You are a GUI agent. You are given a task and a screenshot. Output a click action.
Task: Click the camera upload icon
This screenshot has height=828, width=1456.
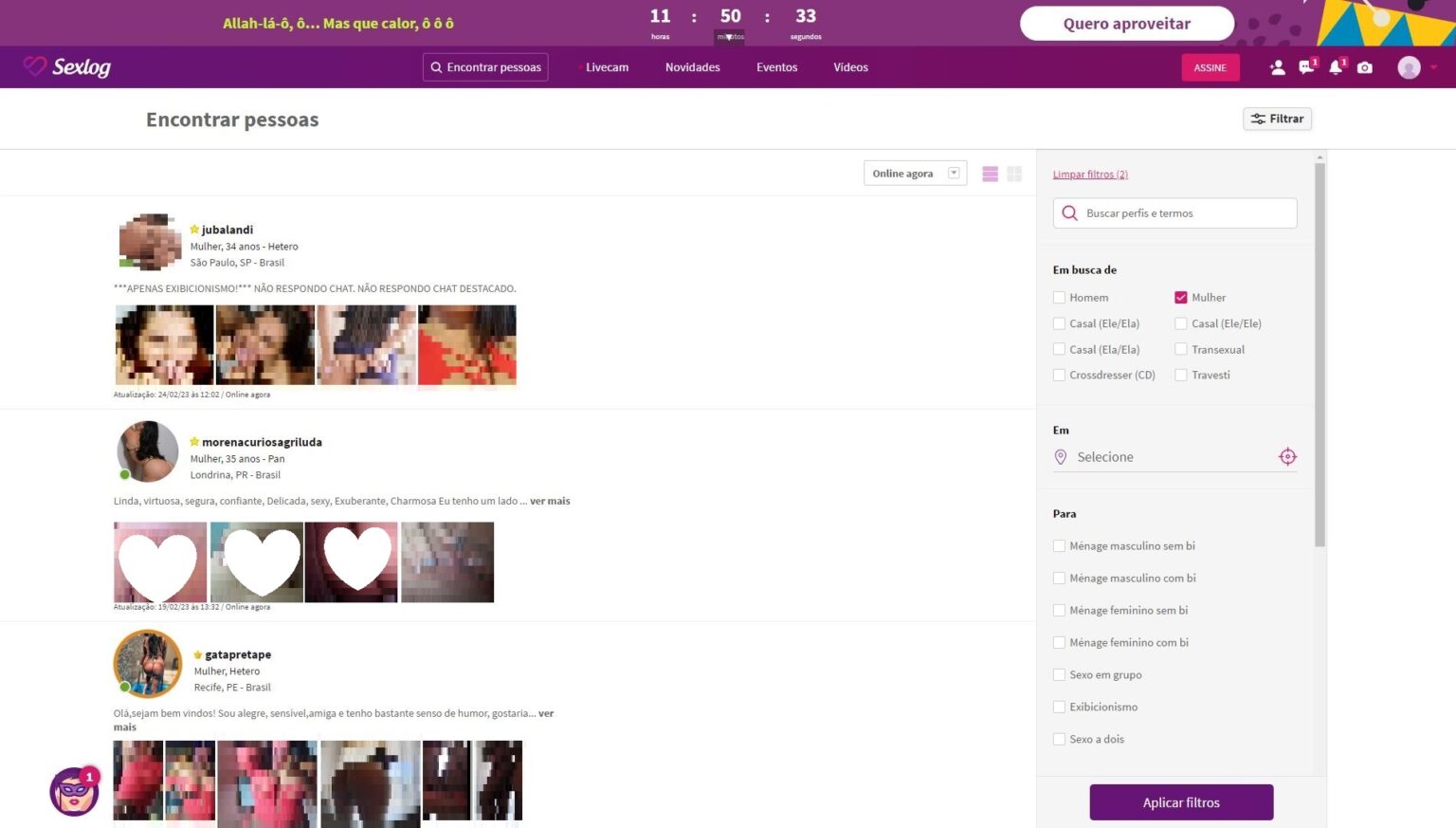click(x=1365, y=67)
